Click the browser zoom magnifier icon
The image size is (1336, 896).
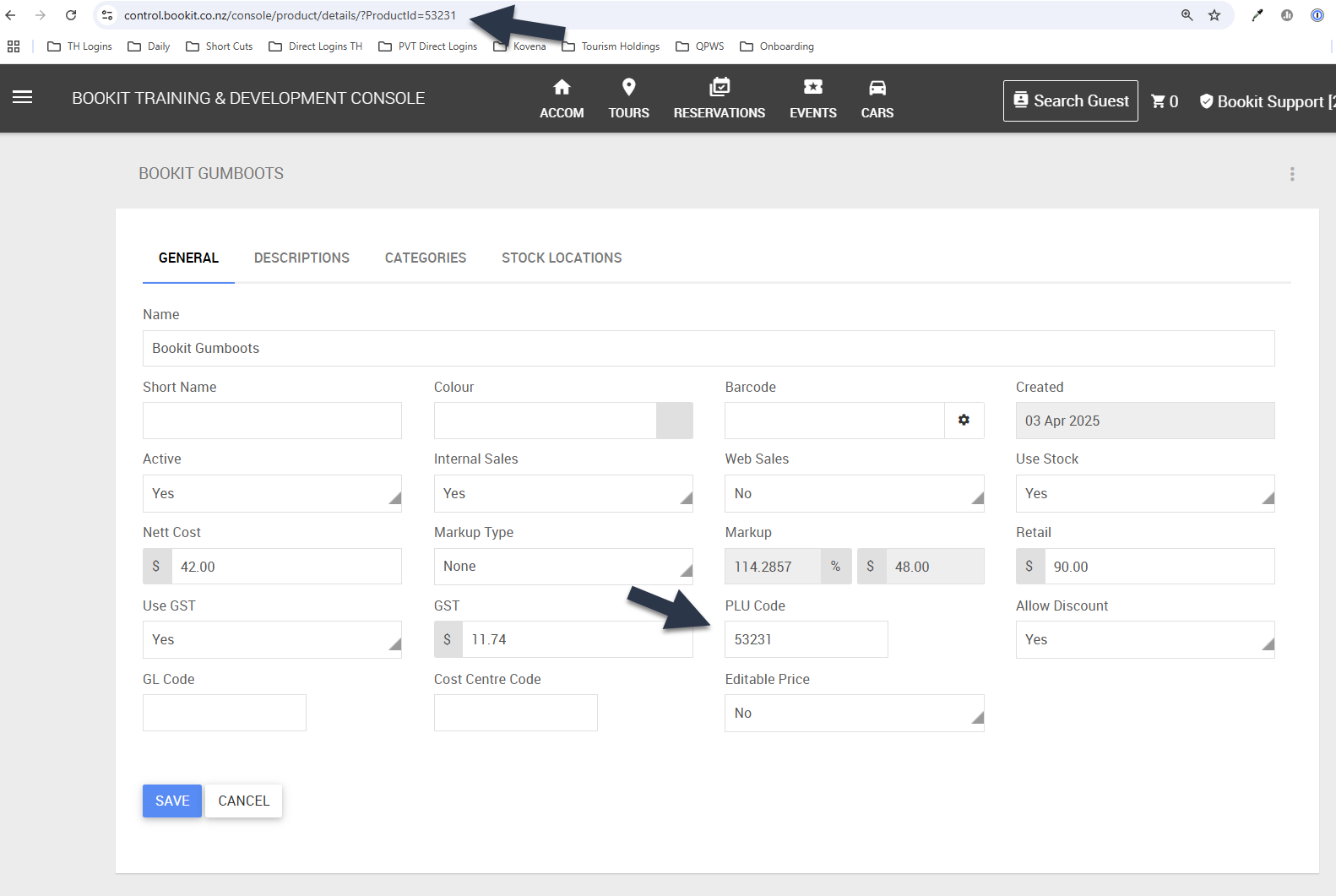point(1187,15)
